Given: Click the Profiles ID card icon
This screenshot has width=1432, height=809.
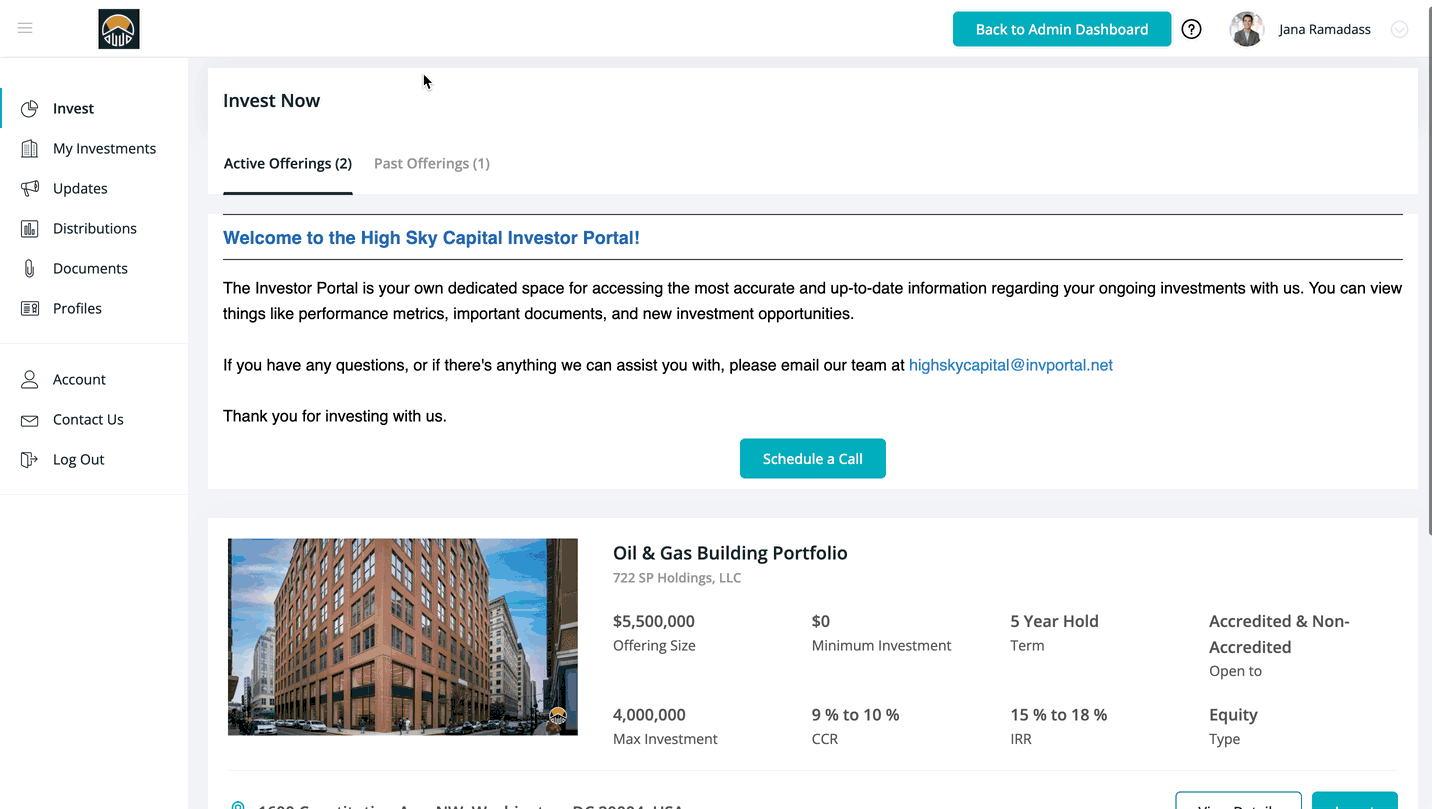Looking at the screenshot, I should (30, 308).
